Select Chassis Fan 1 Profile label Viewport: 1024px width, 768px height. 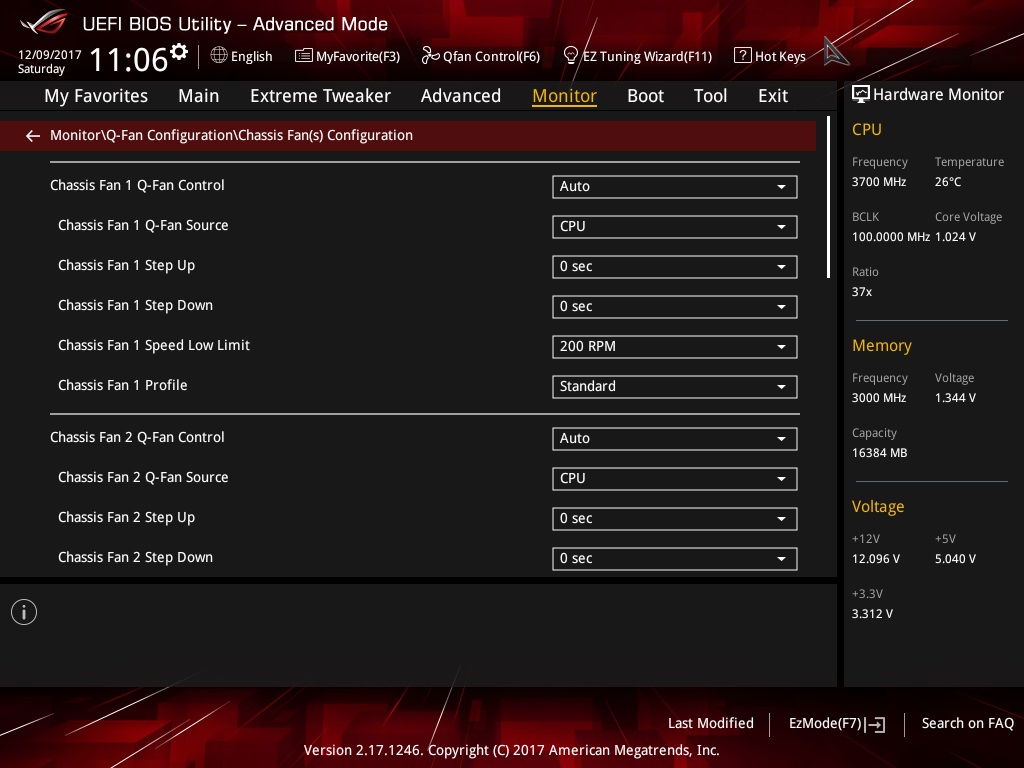(122, 385)
